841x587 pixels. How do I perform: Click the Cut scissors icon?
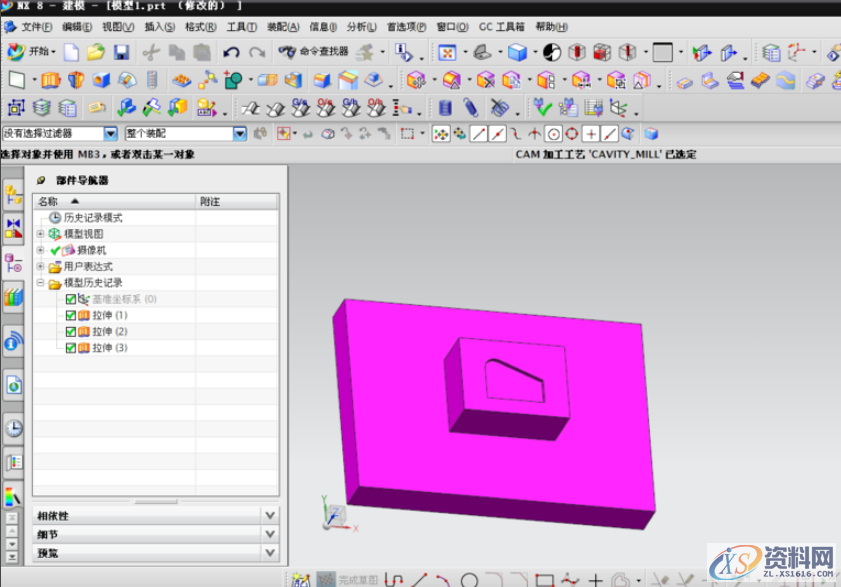pyautogui.click(x=151, y=52)
